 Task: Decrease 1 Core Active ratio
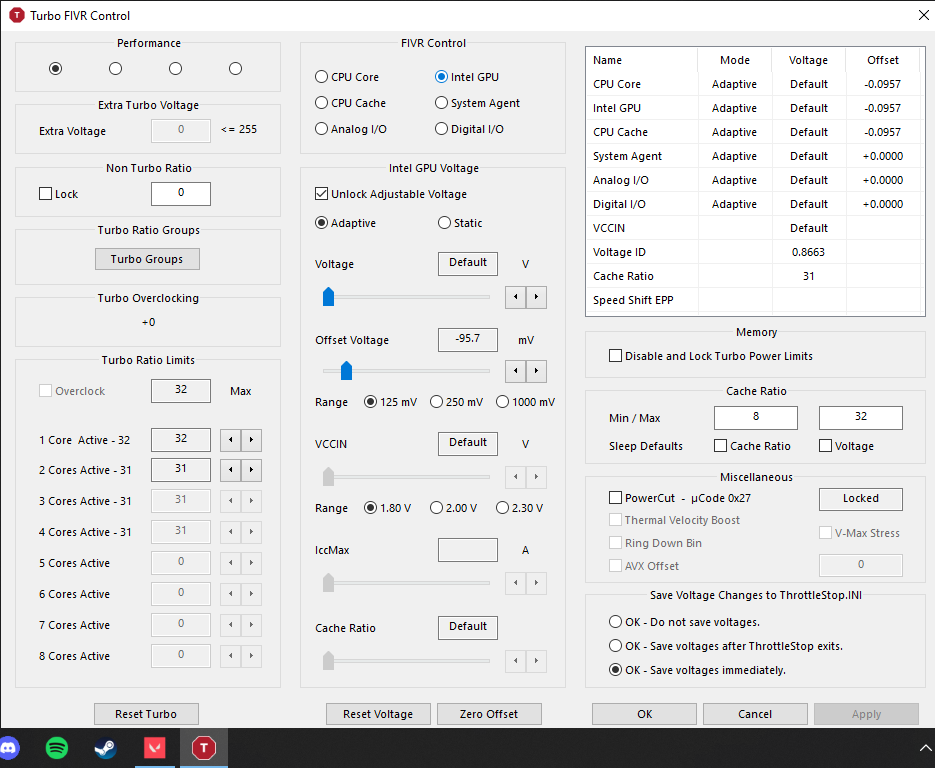point(230,440)
